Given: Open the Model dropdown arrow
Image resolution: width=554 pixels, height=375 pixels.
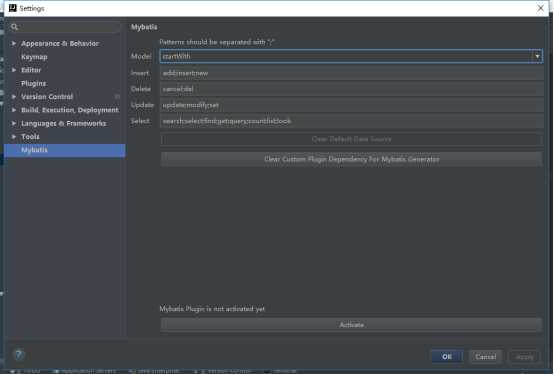Looking at the screenshot, I should (x=537, y=56).
